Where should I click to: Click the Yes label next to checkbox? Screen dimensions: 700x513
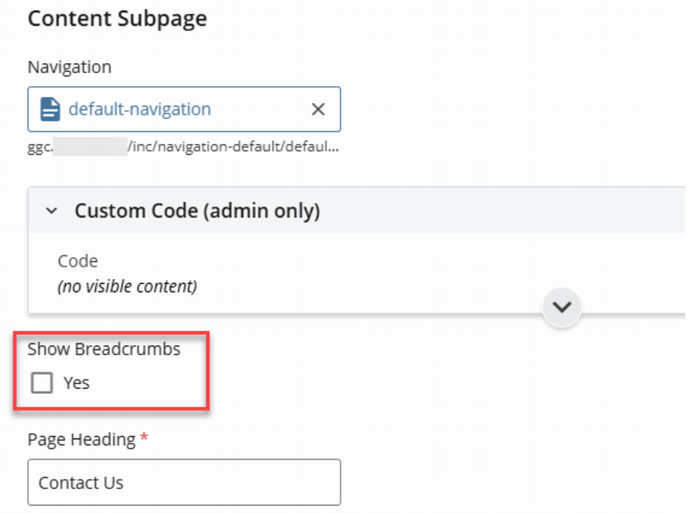pos(76,382)
